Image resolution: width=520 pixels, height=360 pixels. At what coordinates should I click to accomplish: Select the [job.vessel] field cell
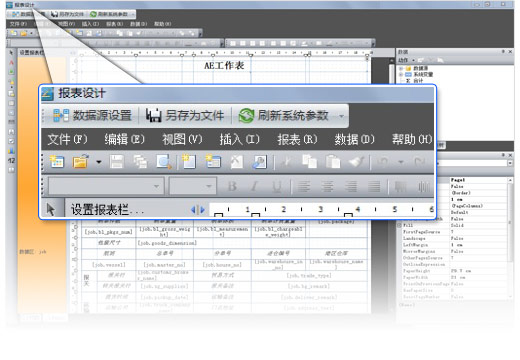coord(109,265)
